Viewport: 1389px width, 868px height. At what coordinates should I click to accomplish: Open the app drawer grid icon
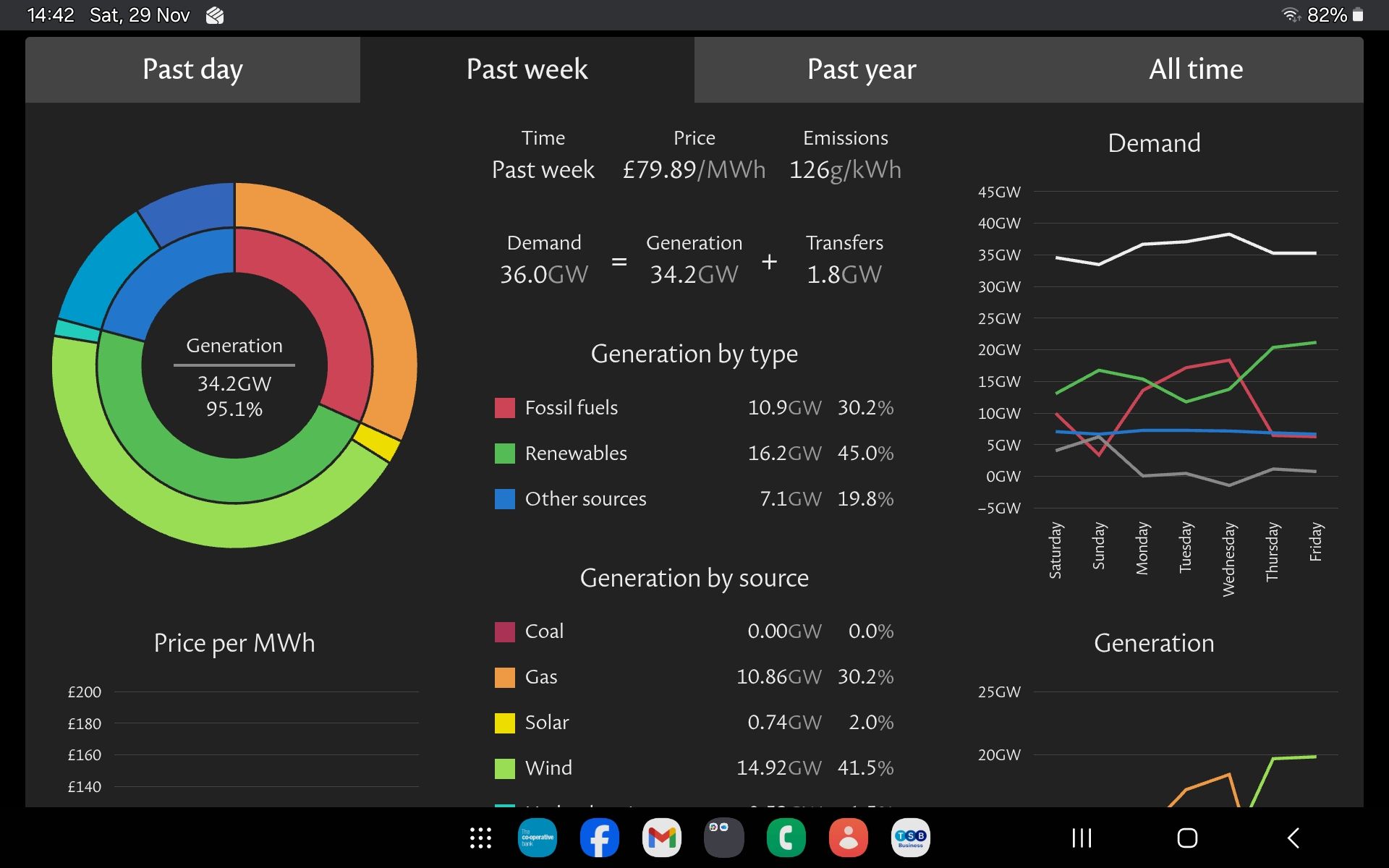[480, 838]
